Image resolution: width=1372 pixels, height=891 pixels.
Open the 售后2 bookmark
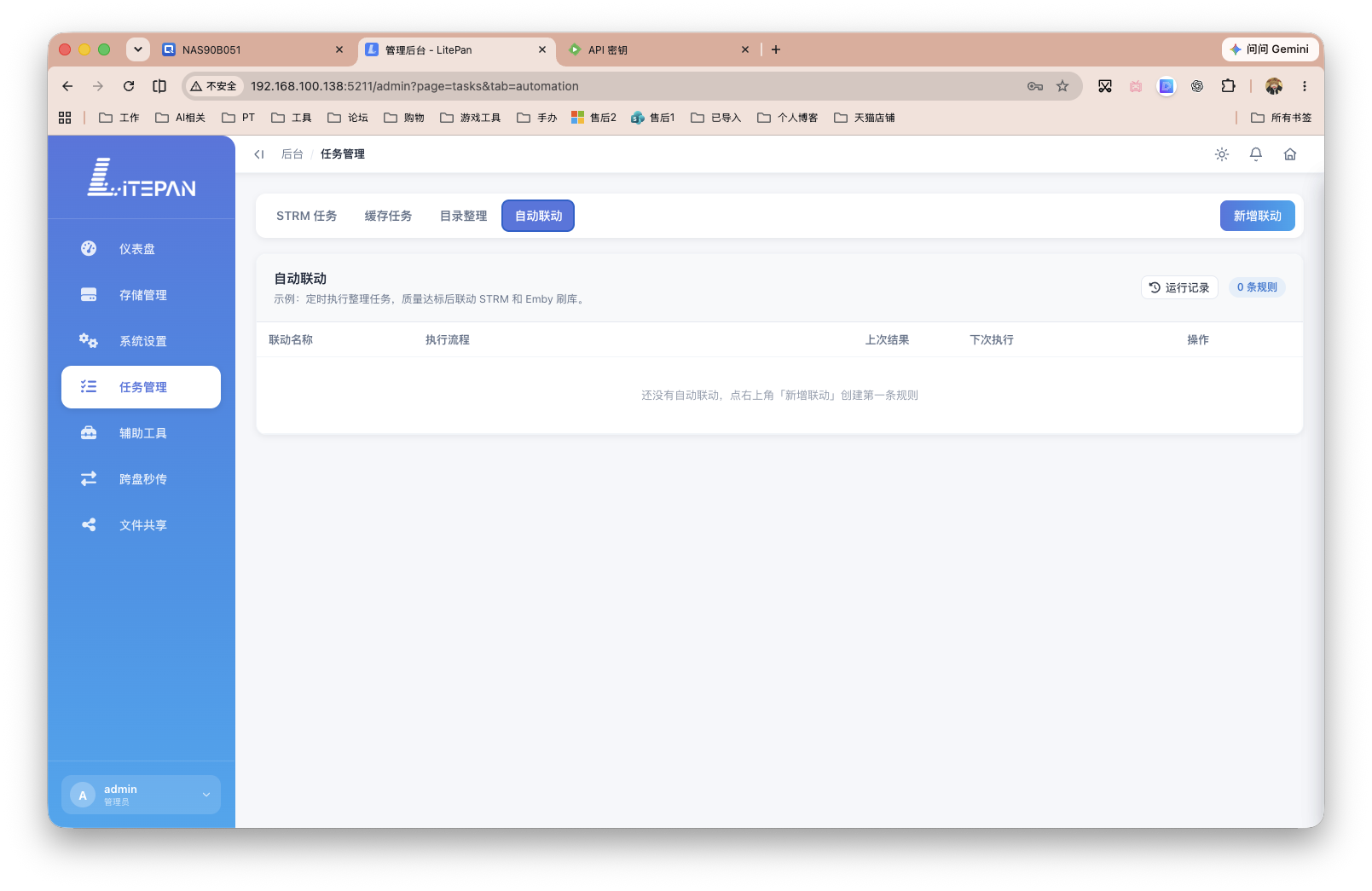click(594, 118)
